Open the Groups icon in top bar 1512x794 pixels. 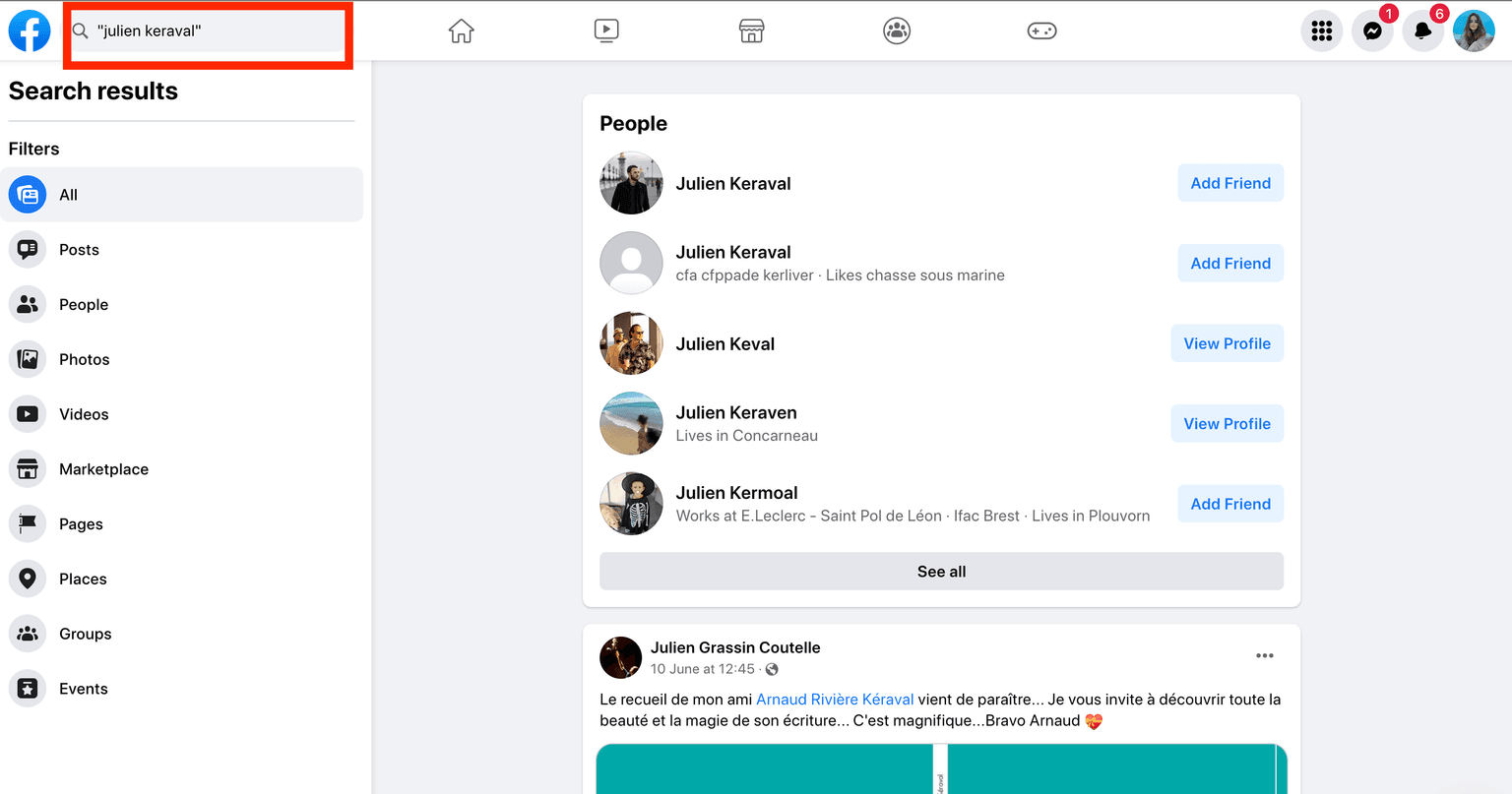[897, 31]
